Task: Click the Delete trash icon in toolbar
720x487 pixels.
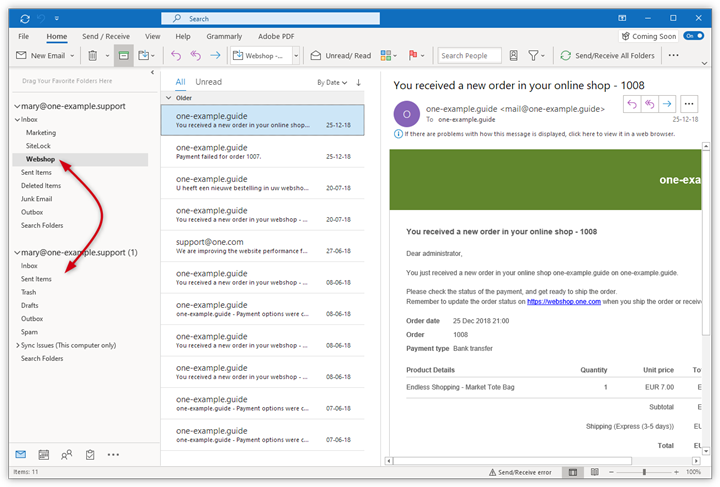Action: 92,56
